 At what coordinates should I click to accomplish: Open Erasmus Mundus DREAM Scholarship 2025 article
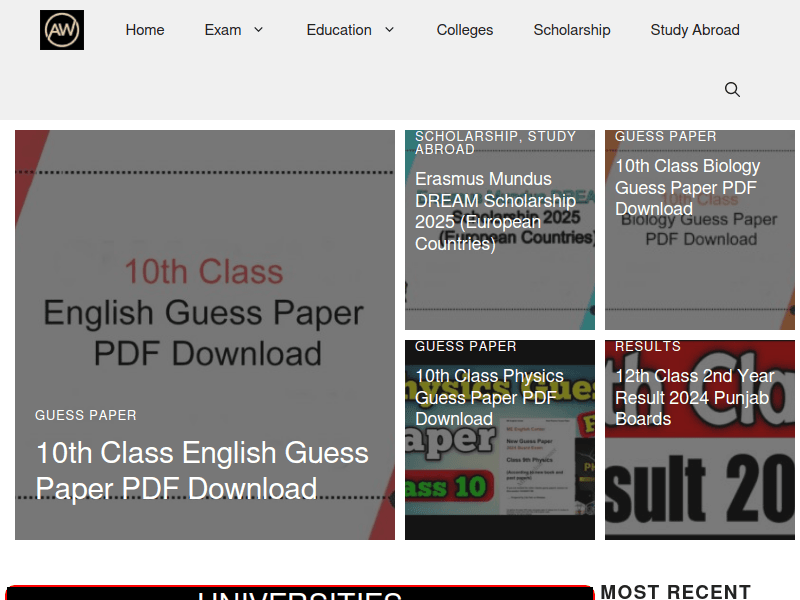click(495, 211)
